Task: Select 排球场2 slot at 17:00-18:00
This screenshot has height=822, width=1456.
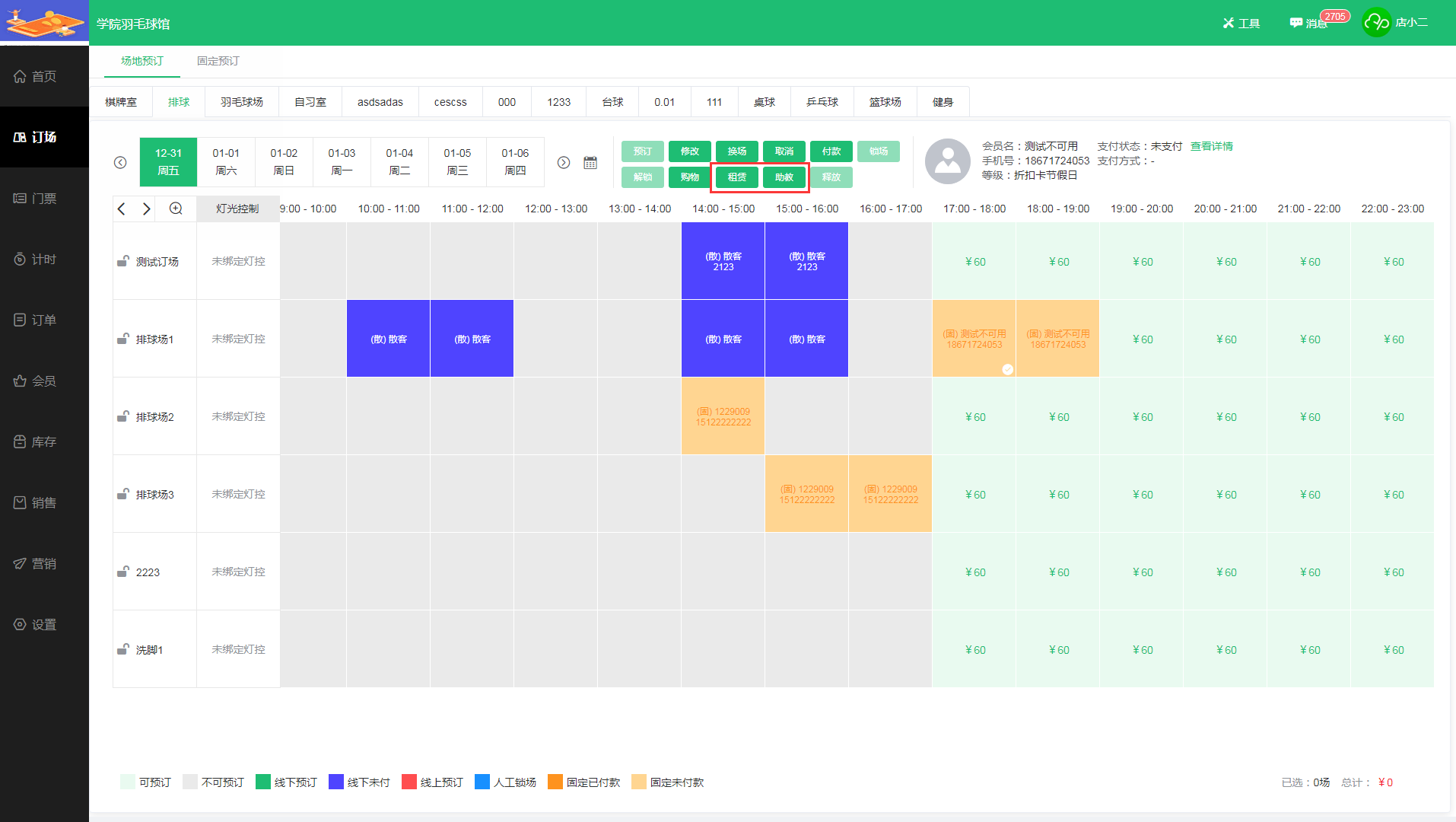Action: (974, 417)
